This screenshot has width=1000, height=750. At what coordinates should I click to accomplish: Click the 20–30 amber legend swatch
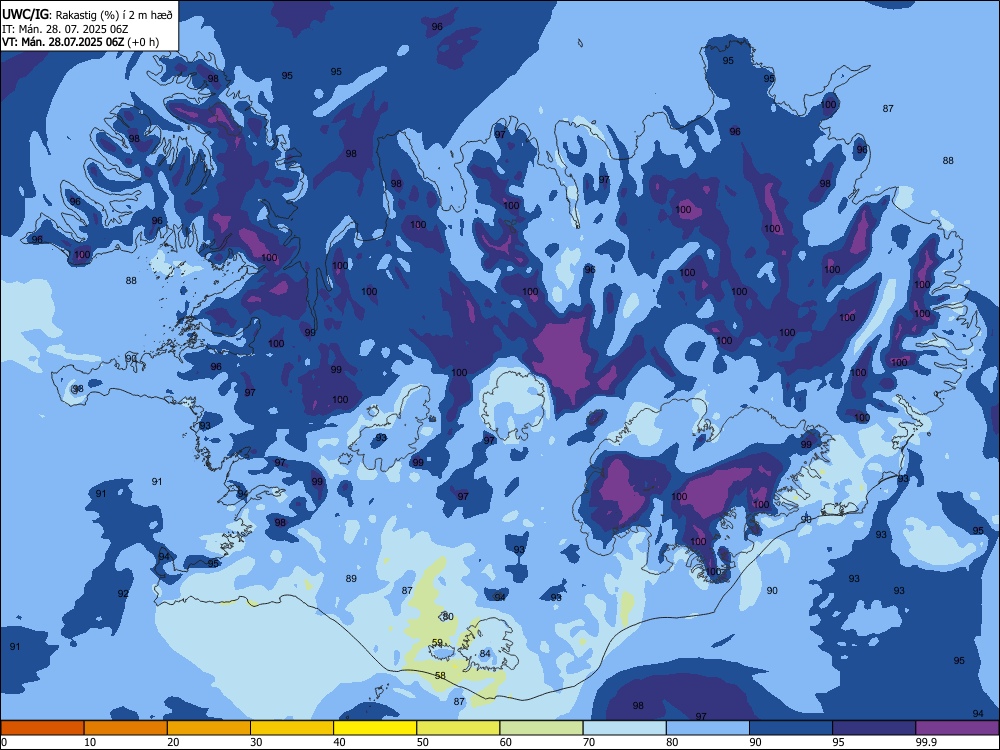pos(209,728)
